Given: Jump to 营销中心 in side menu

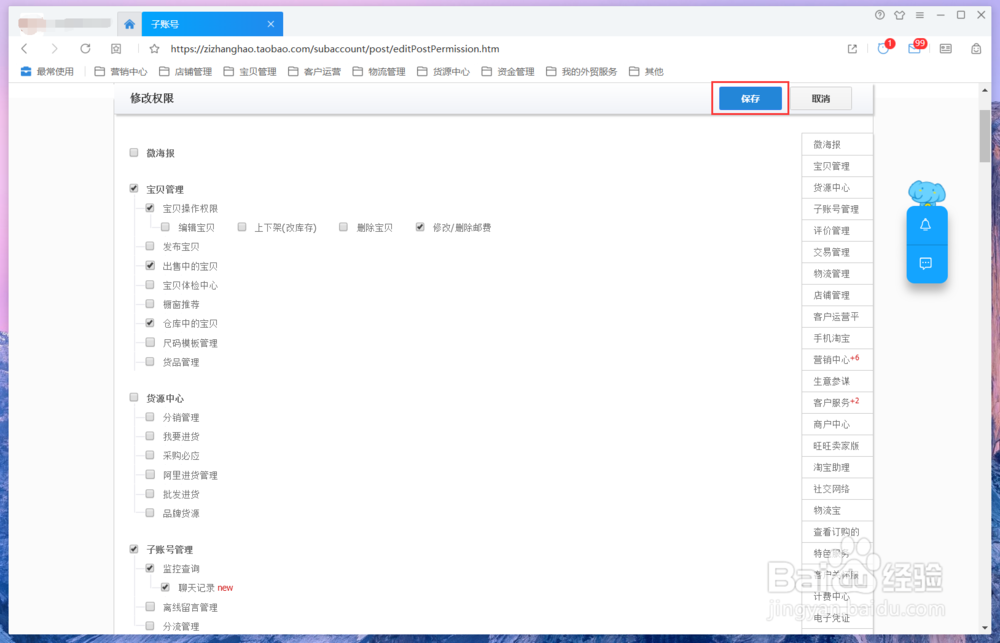Looking at the screenshot, I should point(836,360).
